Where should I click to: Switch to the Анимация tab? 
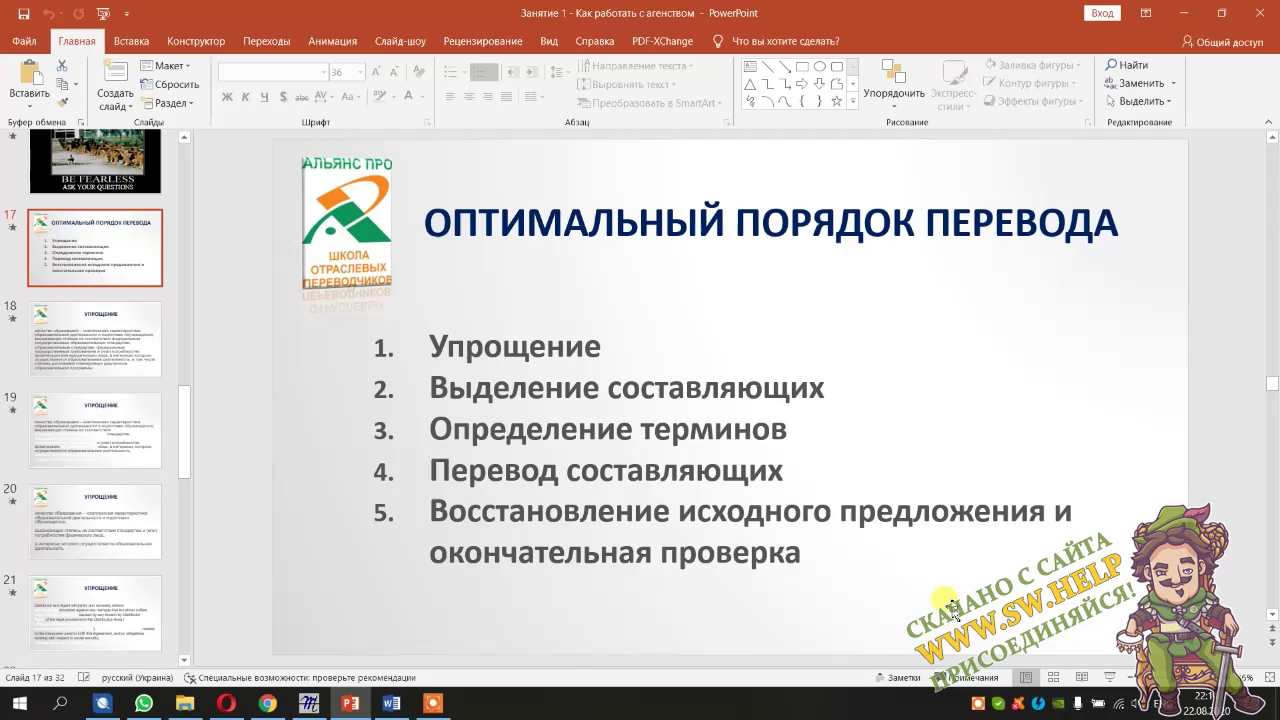(x=332, y=41)
